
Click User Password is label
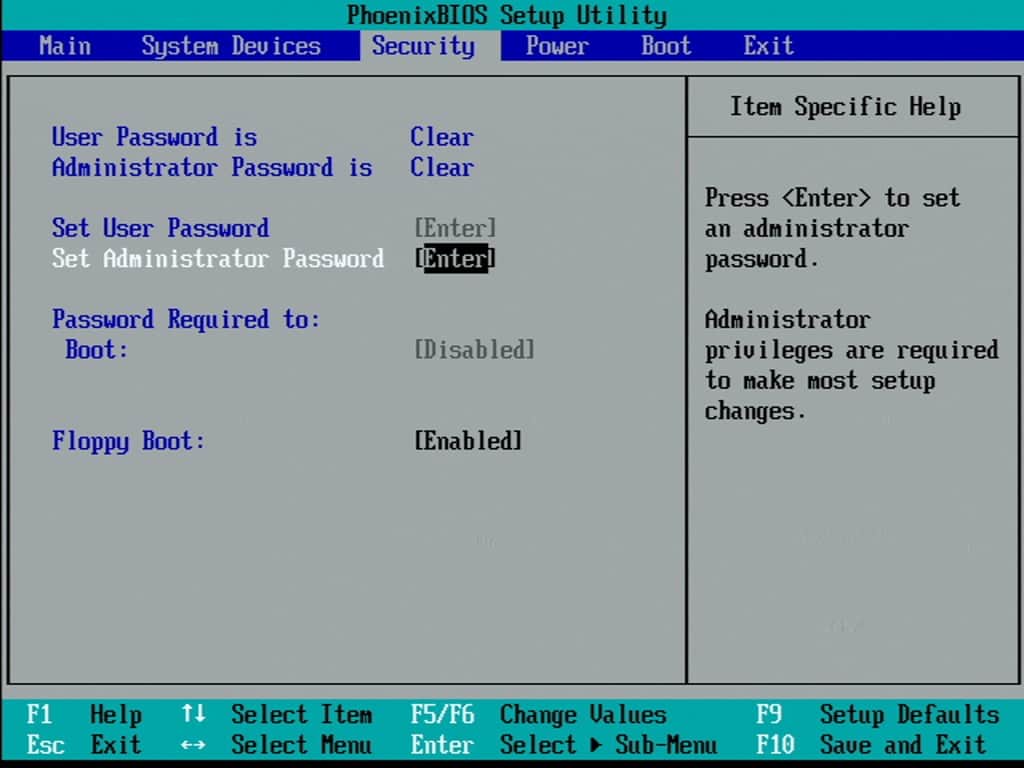(154, 137)
